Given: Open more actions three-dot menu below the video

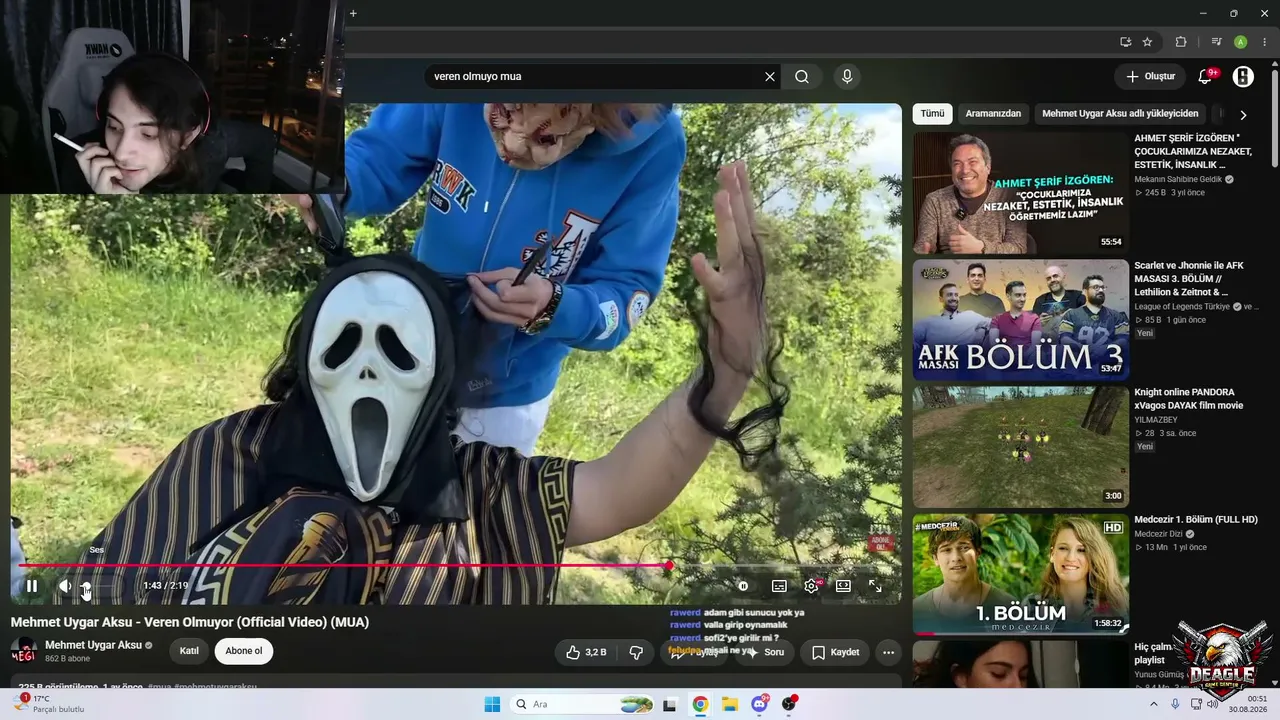Looking at the screenshot, I should tap(888, 652).
